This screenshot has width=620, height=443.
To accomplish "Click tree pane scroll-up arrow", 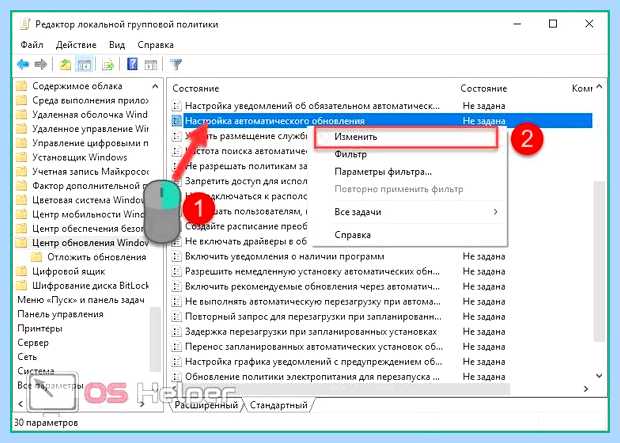I will 155,86.
